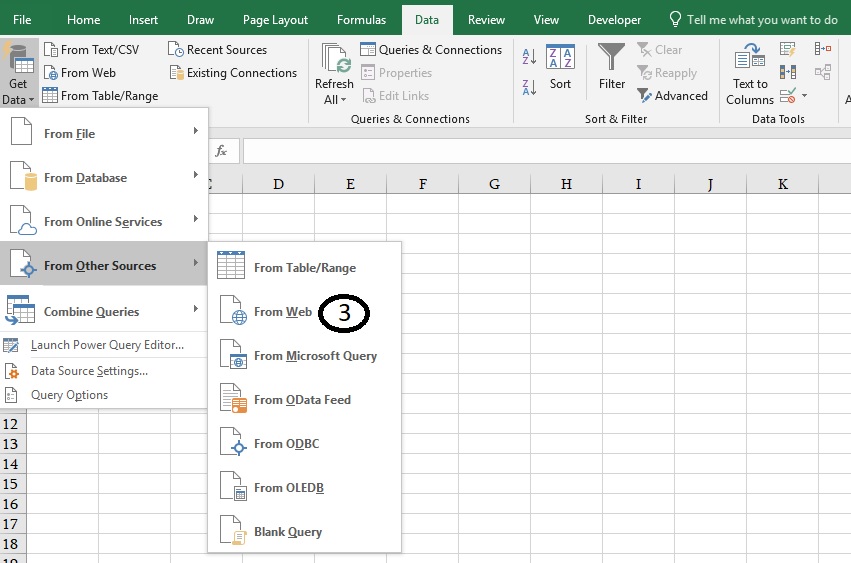
Task: Switch to the Page Layout tab
Action: (x=275, y=20)
